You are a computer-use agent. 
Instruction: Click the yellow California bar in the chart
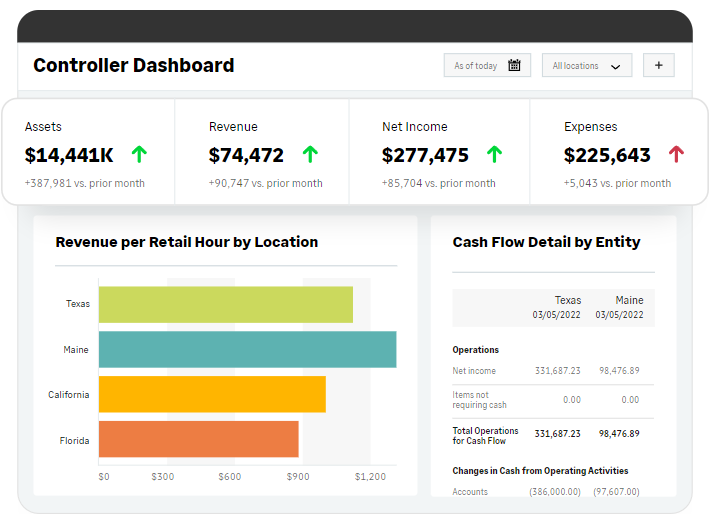212,394
